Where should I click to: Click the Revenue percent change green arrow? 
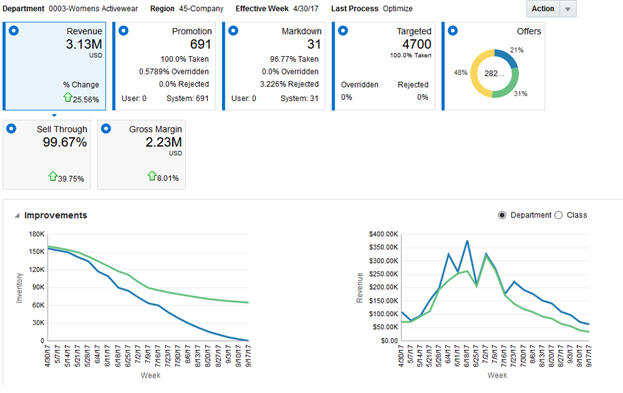[x=68, y=97]
